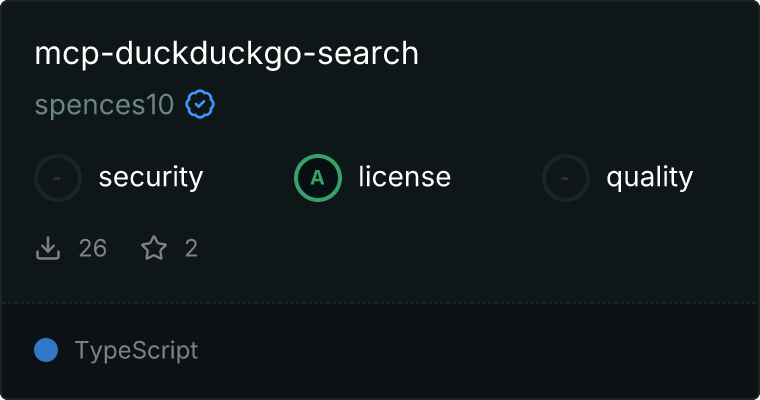Open the mcp-duckduckgo-search title link

226,54
